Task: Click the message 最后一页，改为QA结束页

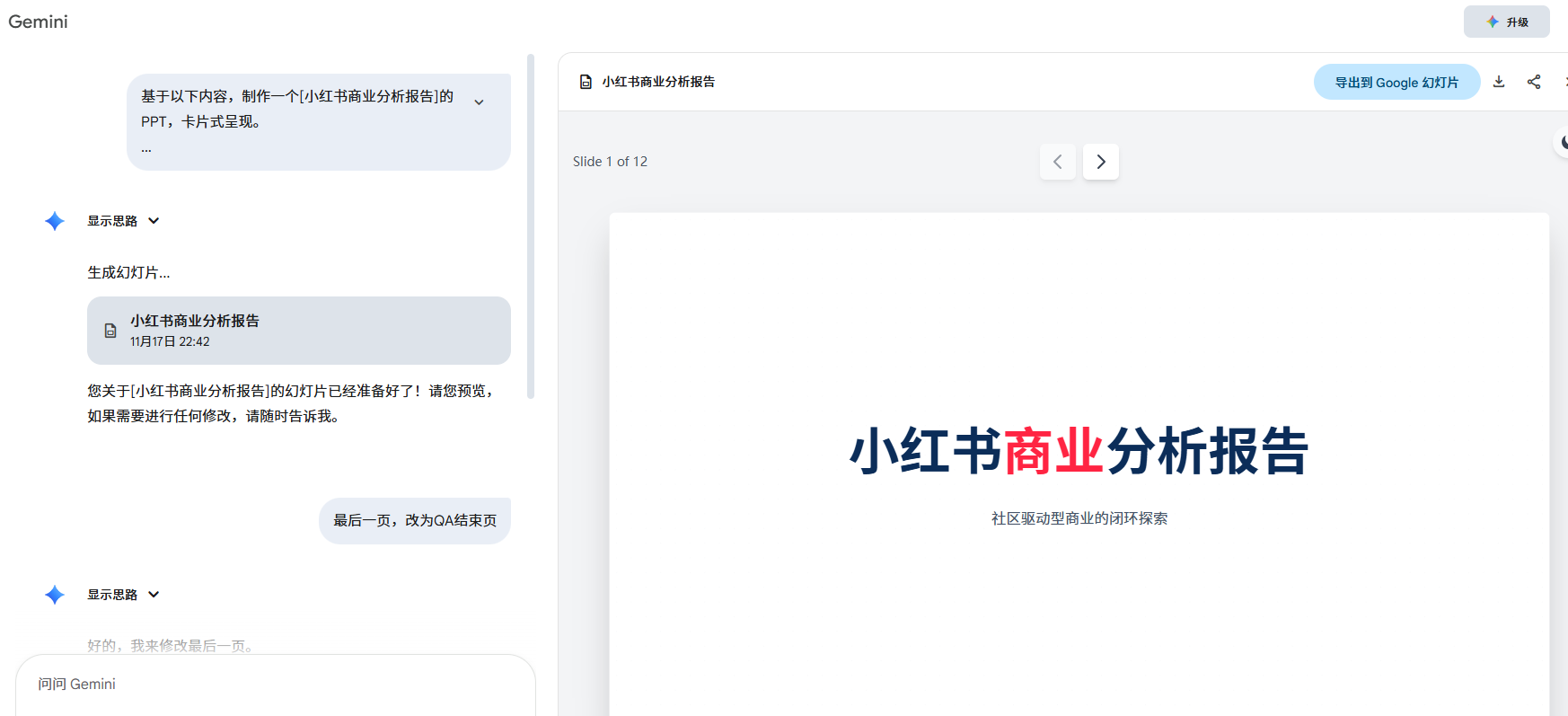Action: click(x=415, y=521)
